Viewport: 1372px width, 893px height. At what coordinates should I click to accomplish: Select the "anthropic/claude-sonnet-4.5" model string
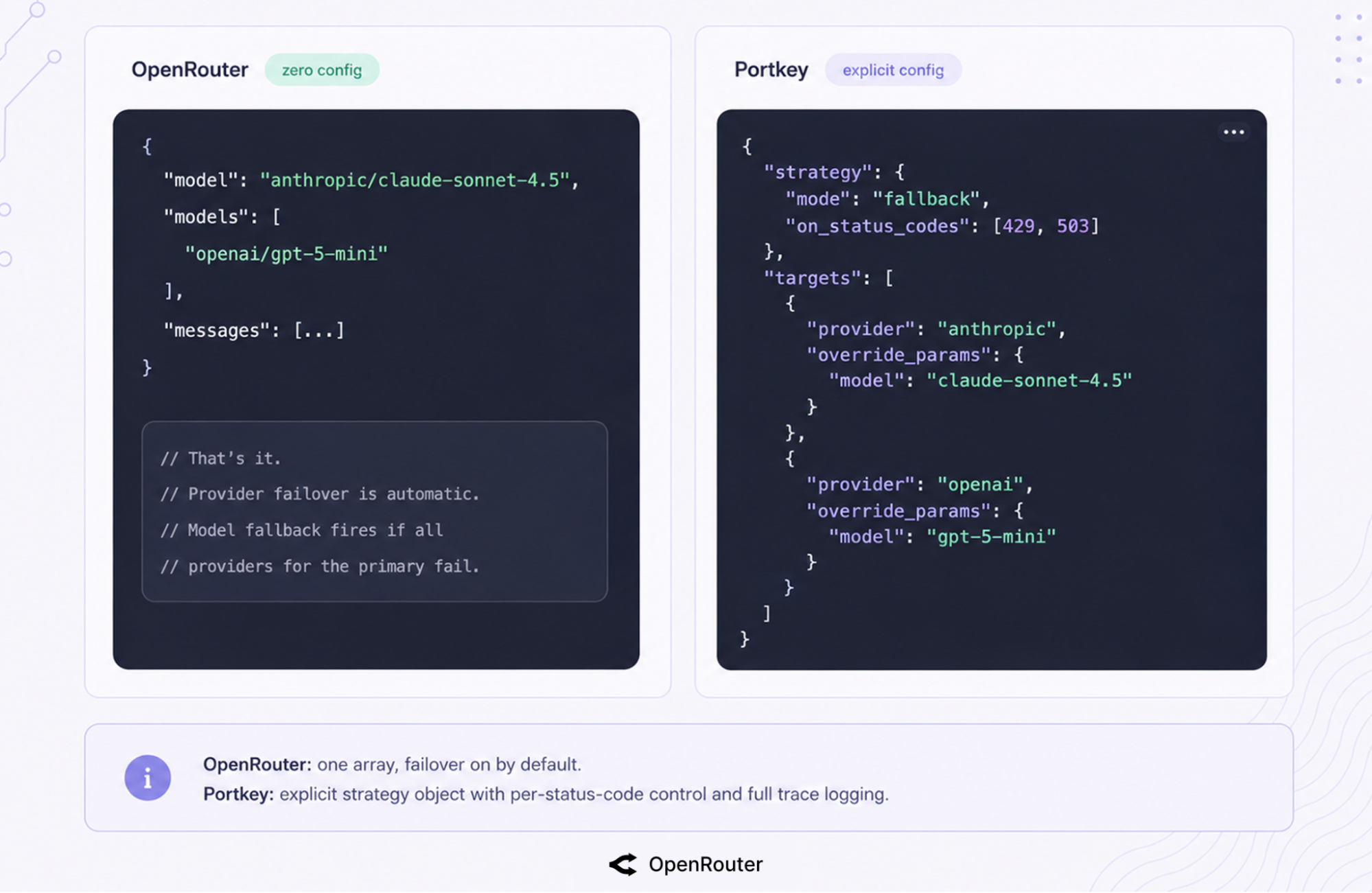pyautogui.click(x=415, y=180)
